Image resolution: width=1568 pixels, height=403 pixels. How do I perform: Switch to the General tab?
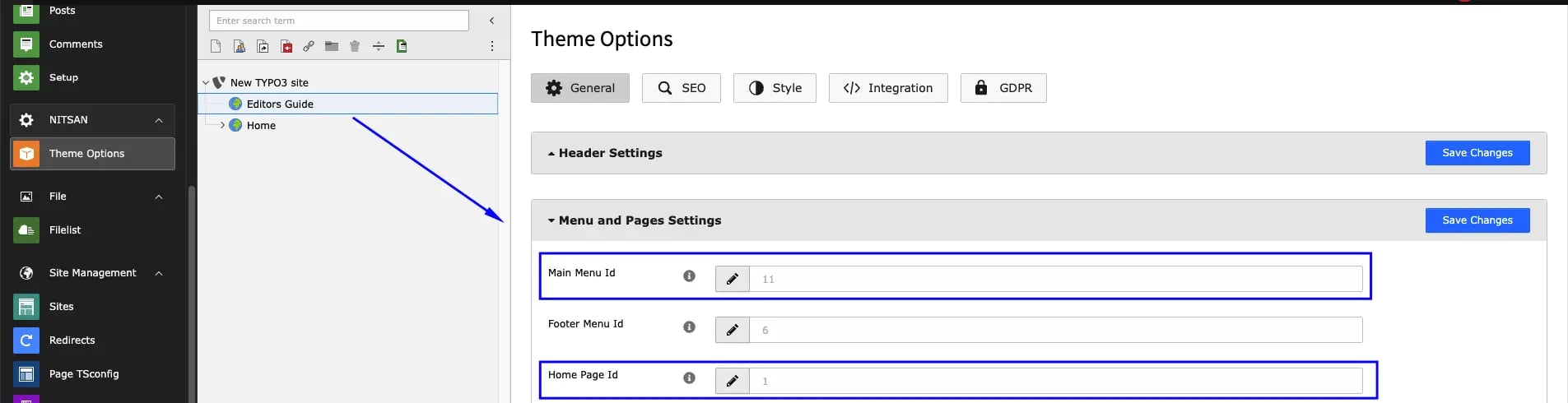(580, 88)
